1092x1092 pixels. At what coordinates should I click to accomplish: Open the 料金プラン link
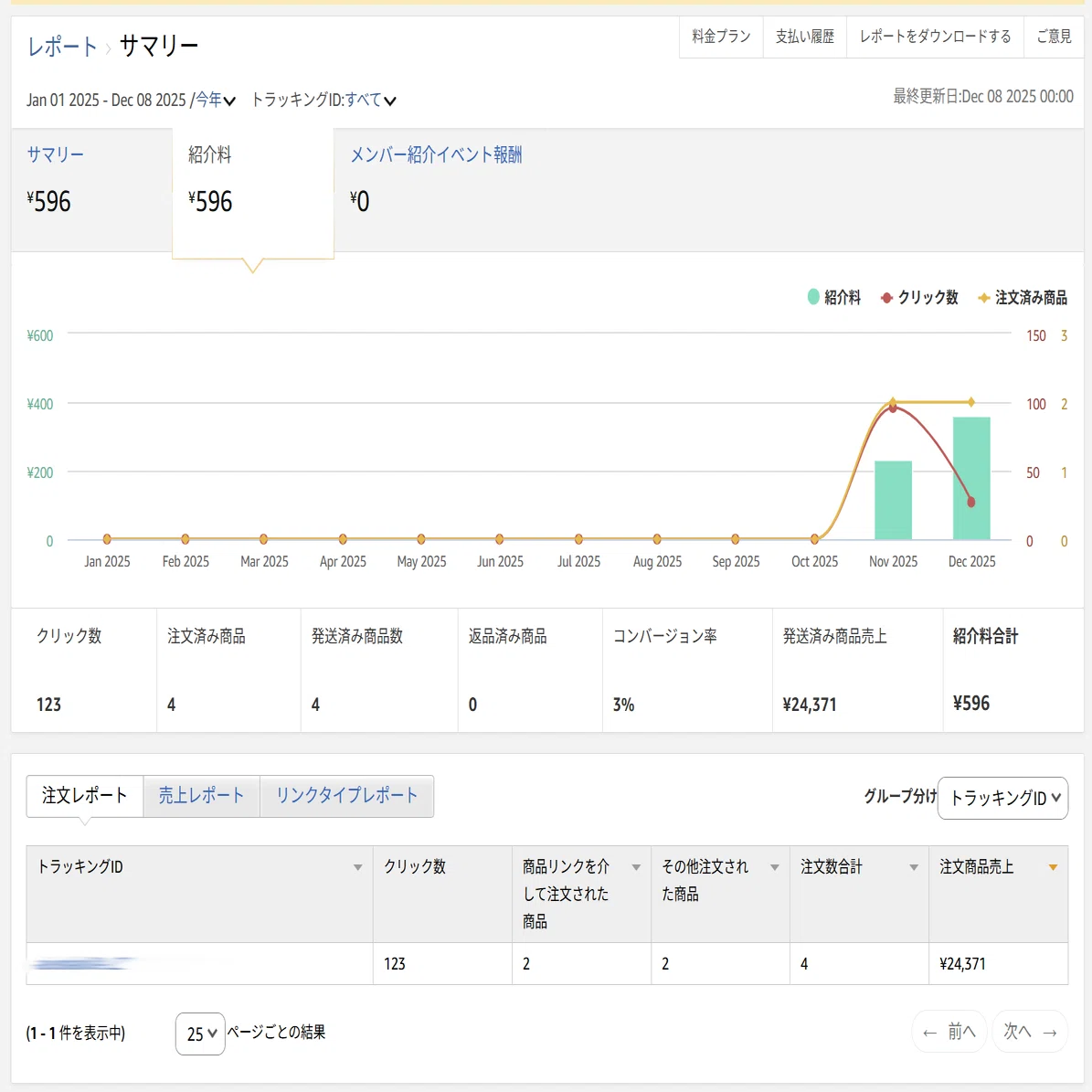coord(721,37)
